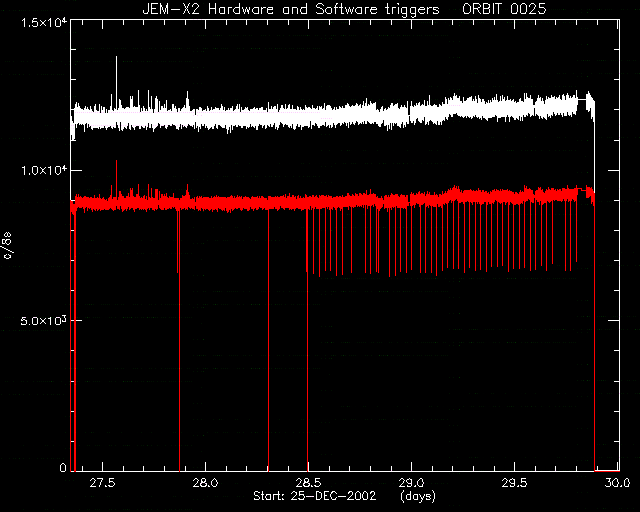Click the x-axis tick label 30.0
The height and width of the screenshot is (512, 640).
617,483
